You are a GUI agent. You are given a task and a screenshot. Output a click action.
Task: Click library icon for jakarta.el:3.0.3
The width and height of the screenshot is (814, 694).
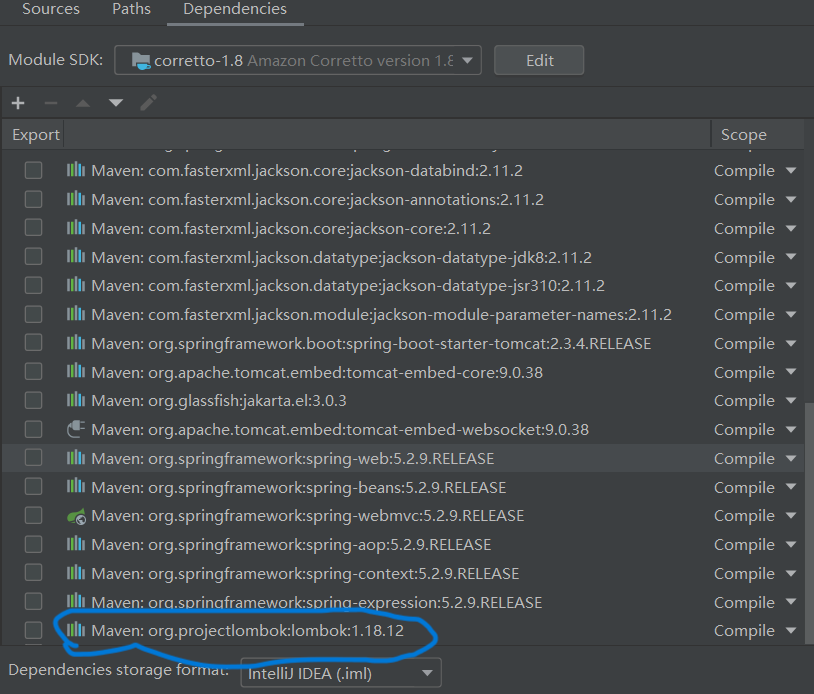pos(76,400)
